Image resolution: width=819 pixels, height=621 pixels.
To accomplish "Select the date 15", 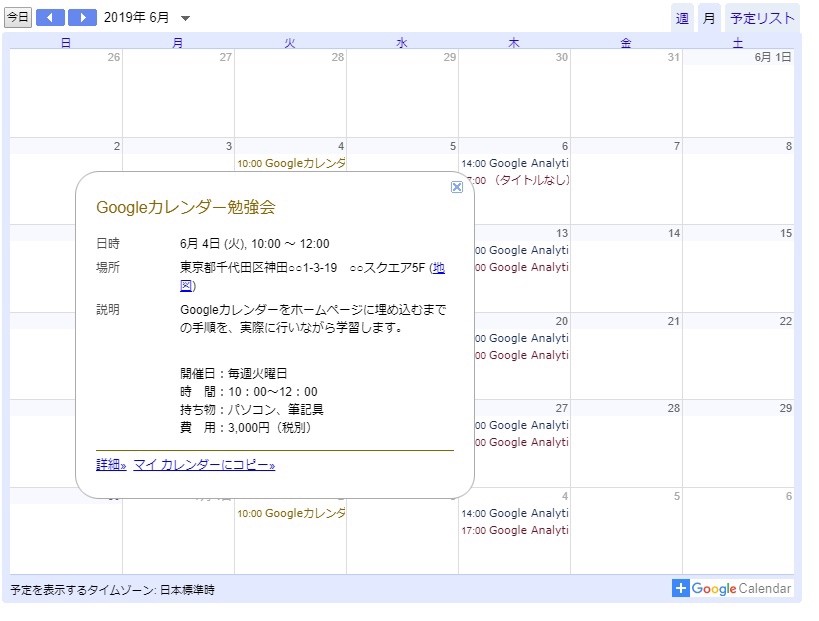I will 786,233.
